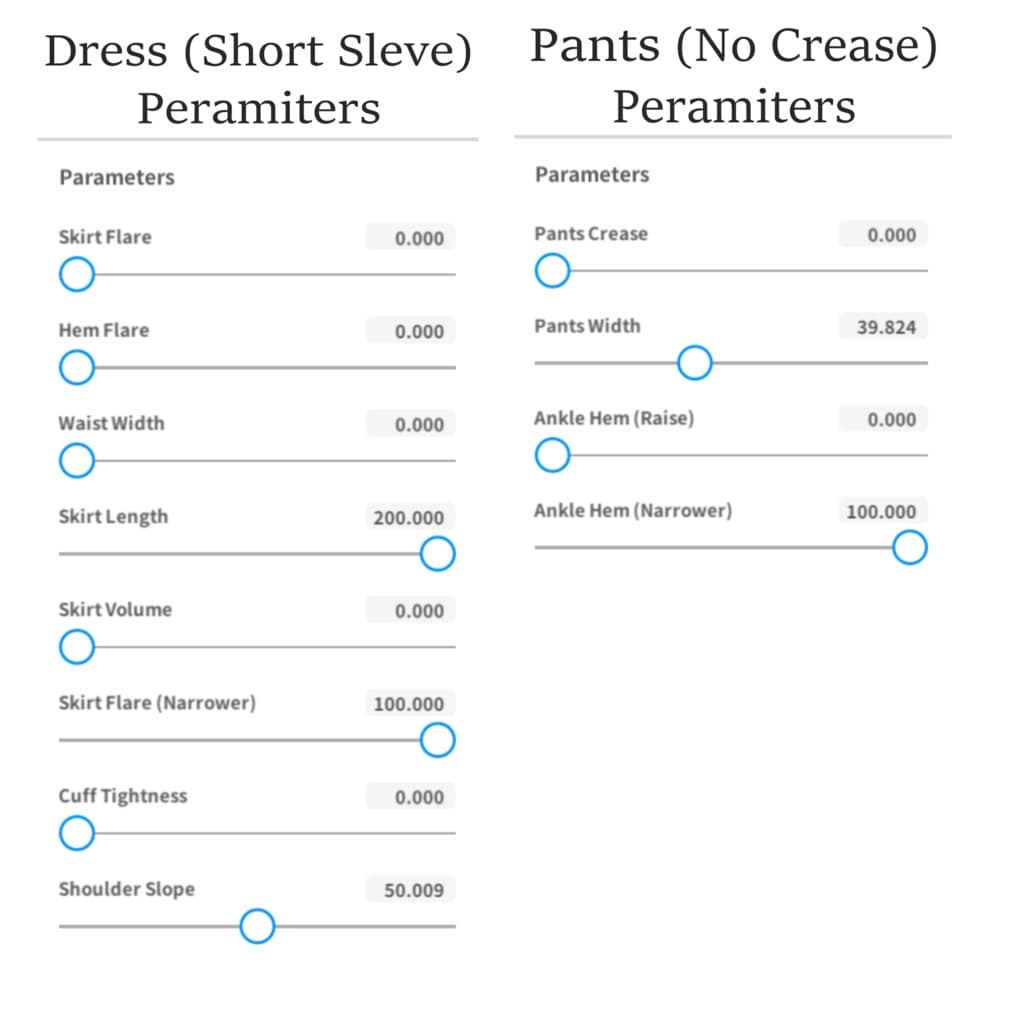Click the Skirt Flare (Narrower) value field
Image resolution: width=1024 pixels, height=1024 pixels.
[409, 704]
